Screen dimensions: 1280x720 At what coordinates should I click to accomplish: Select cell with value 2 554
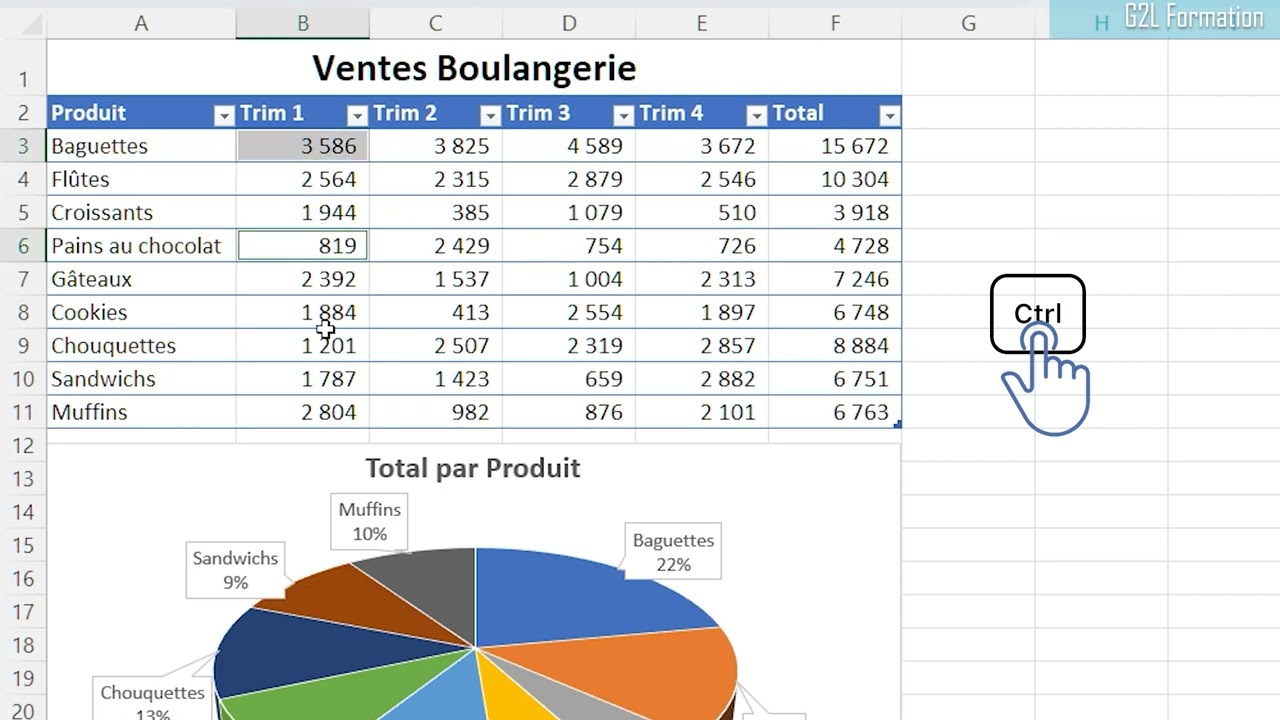point(569,312)
